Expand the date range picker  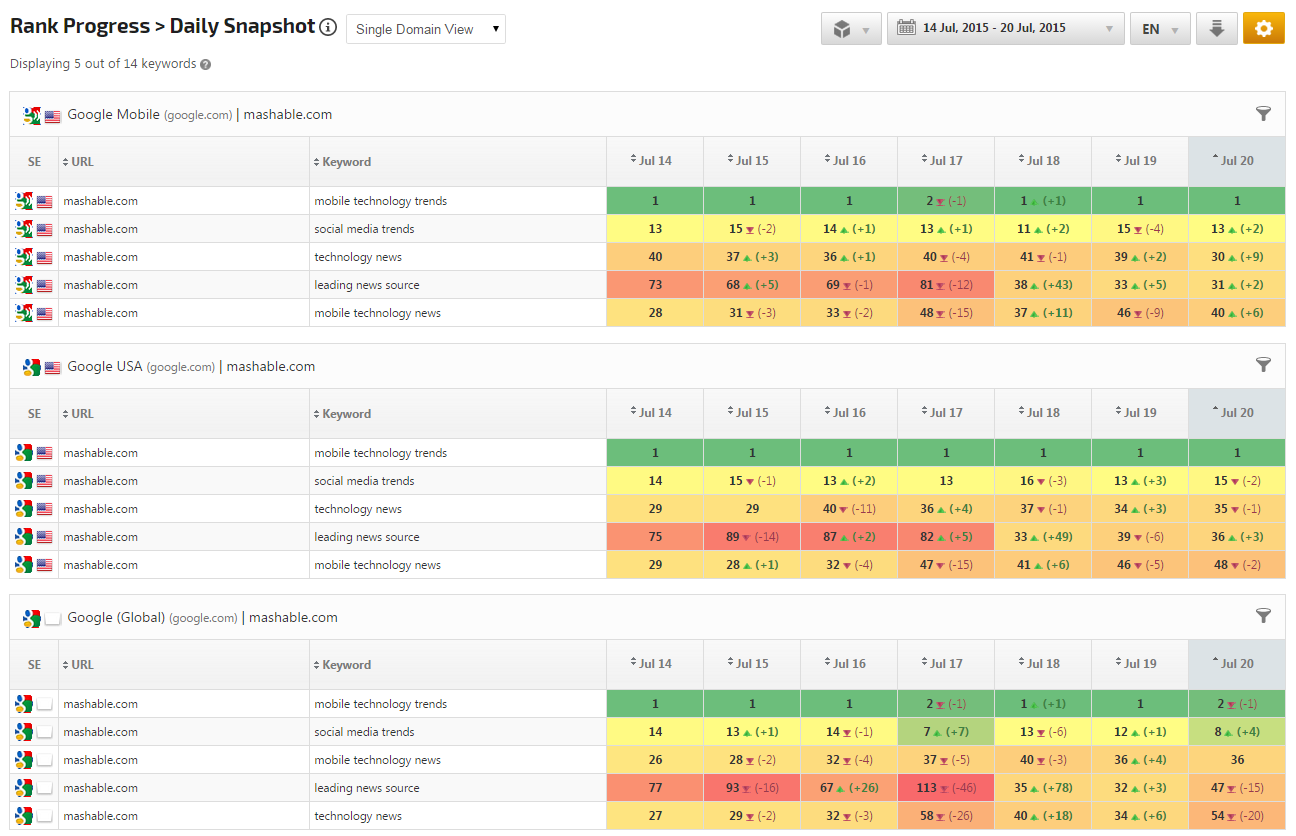[x=1005, y=29]
